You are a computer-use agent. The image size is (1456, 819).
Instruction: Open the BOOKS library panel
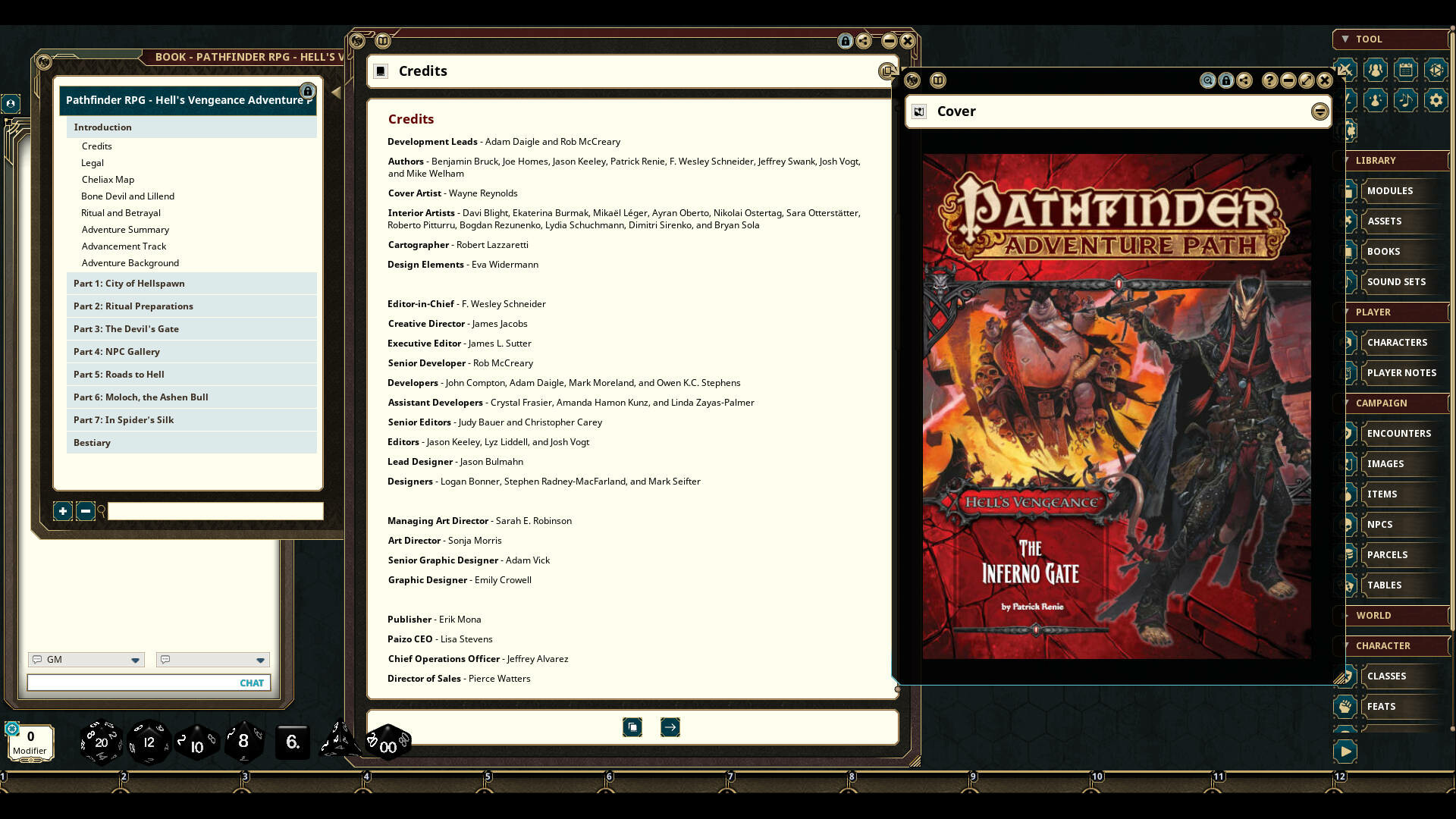click(1383, 251)
